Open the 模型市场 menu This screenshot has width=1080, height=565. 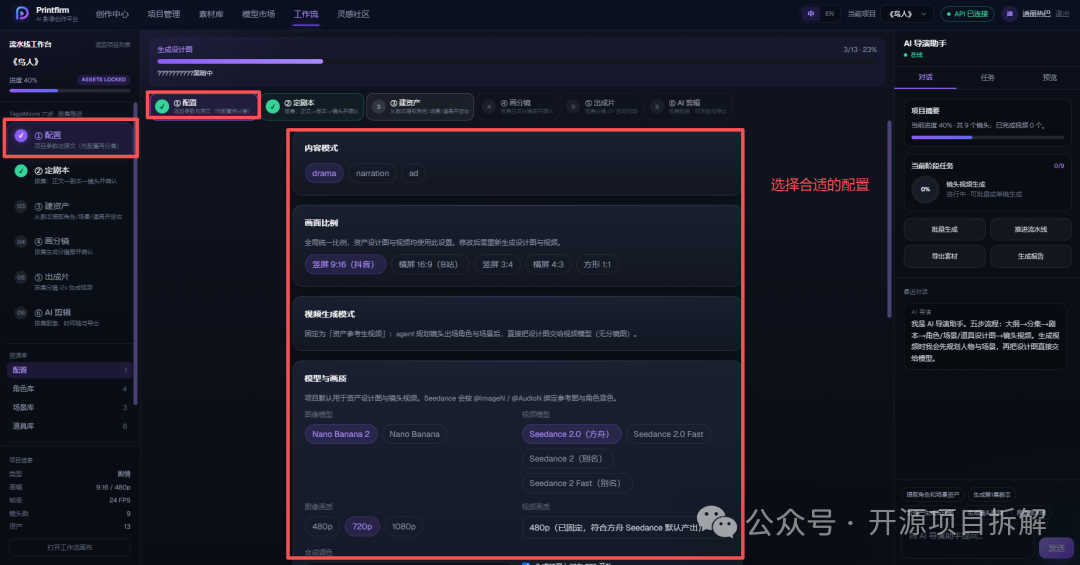coord(258,14)
